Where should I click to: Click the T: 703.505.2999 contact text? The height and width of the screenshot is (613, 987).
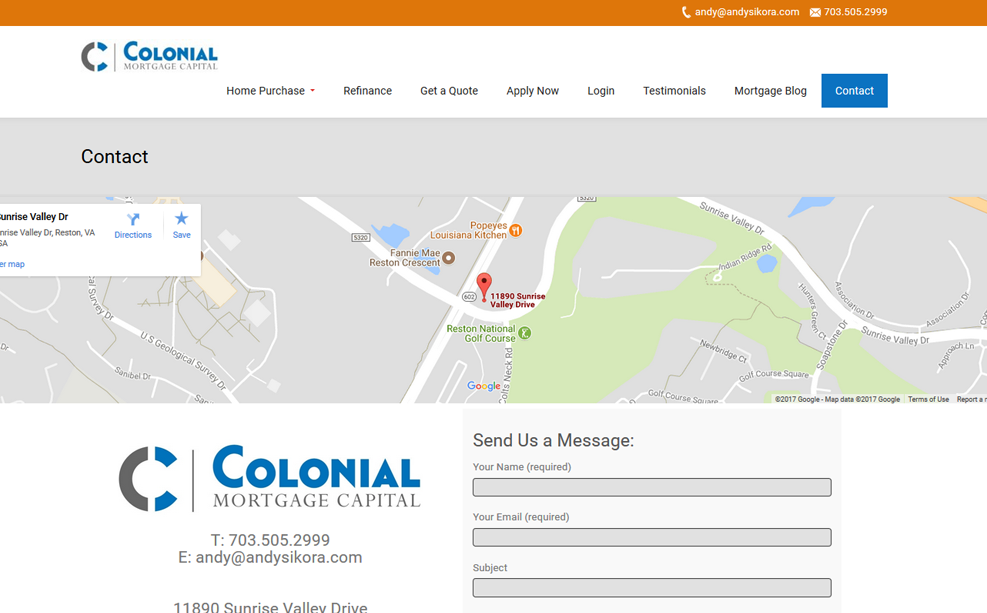click(270, 540)
